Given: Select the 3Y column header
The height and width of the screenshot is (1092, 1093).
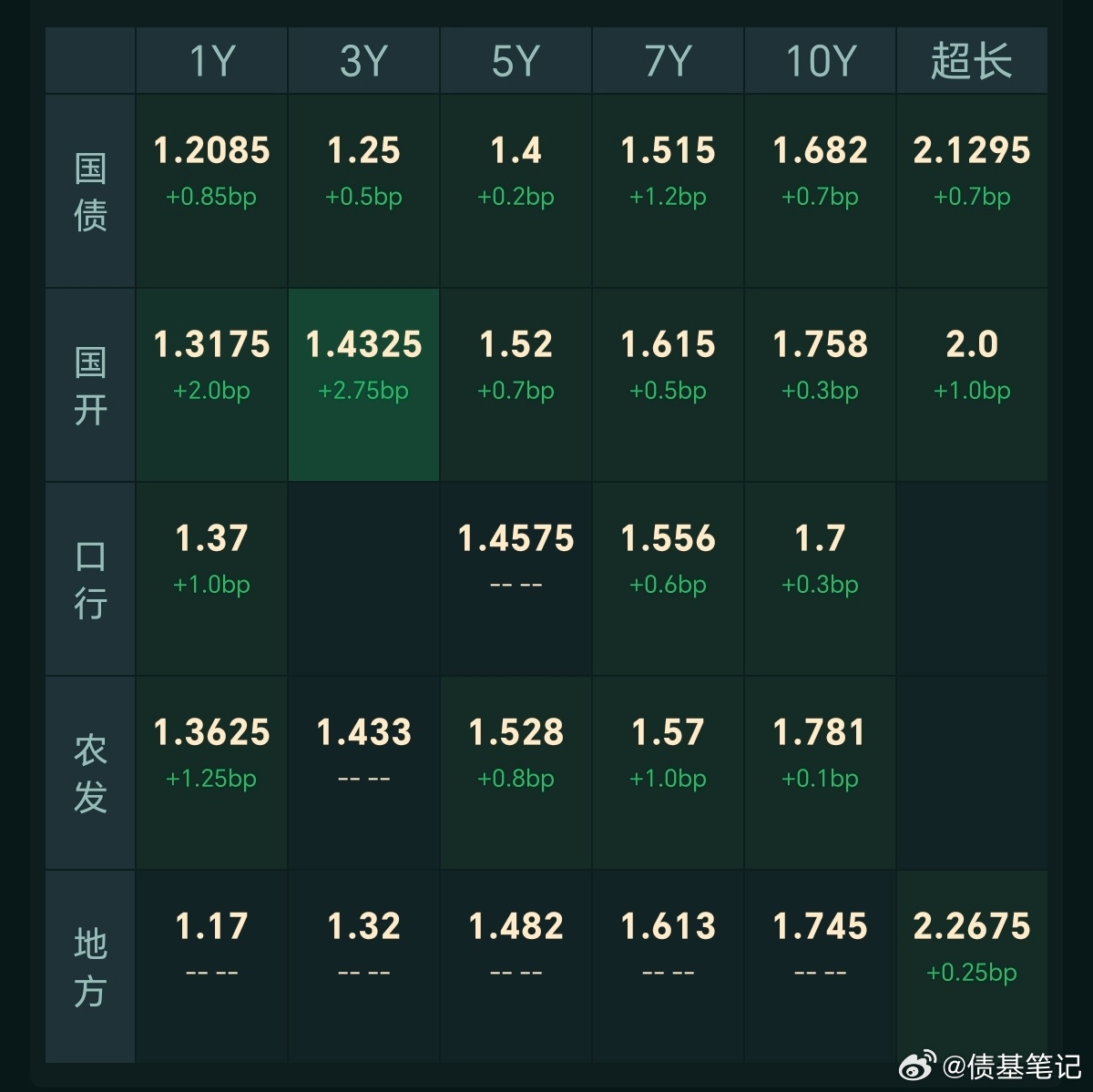Looking at the screenshot, I should click(x=363, y=60).
